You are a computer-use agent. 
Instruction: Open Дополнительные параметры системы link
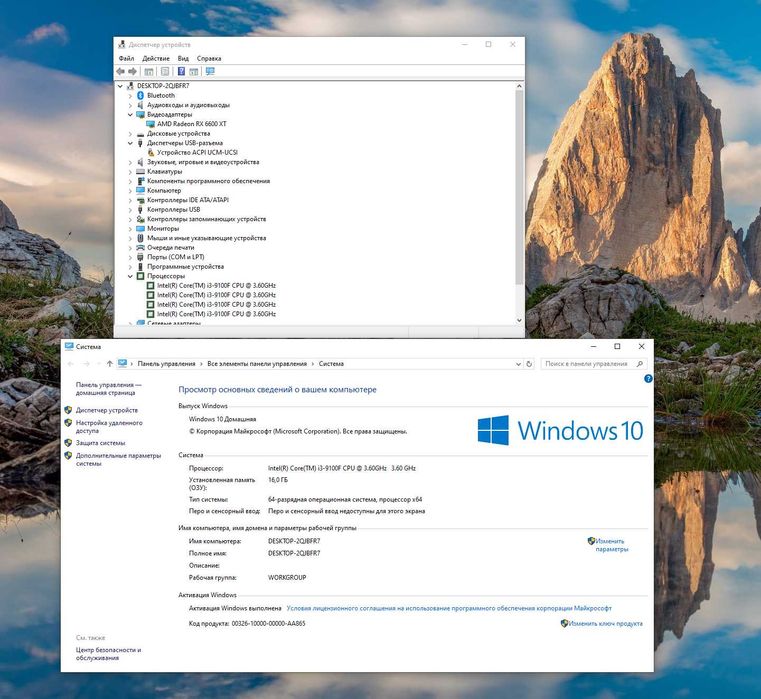(118, 459)
